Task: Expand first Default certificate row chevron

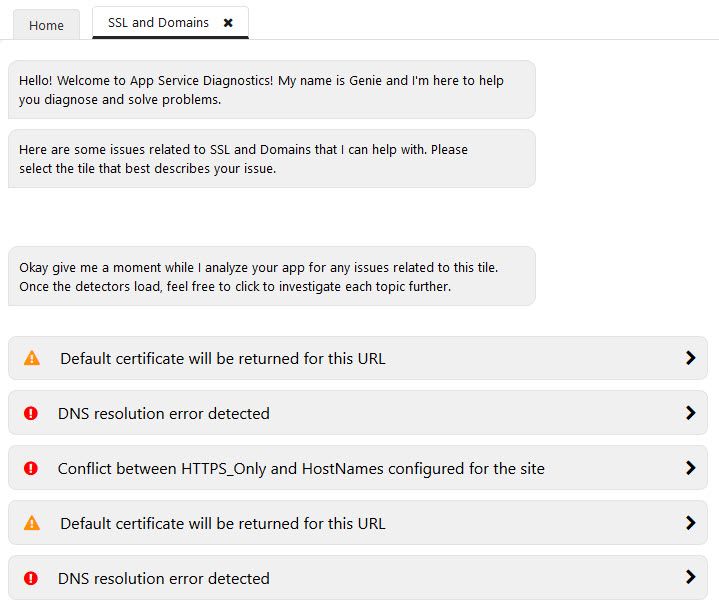Action: [691, 358]
